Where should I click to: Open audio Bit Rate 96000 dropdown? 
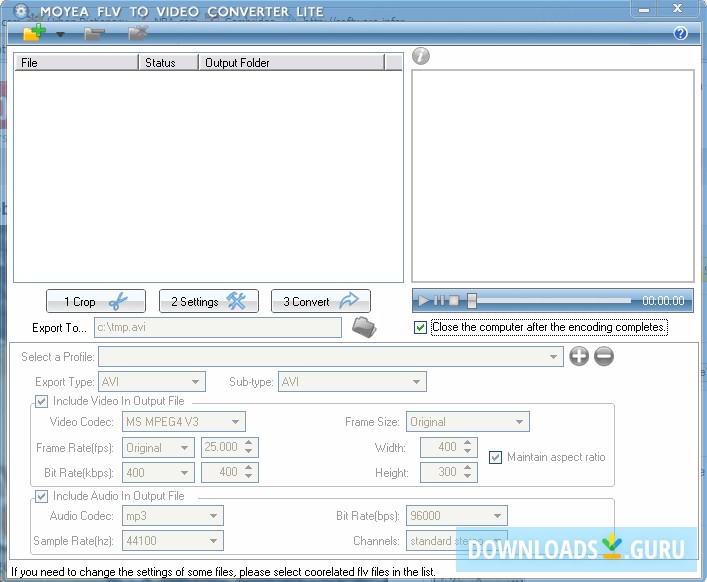[457, 516]
